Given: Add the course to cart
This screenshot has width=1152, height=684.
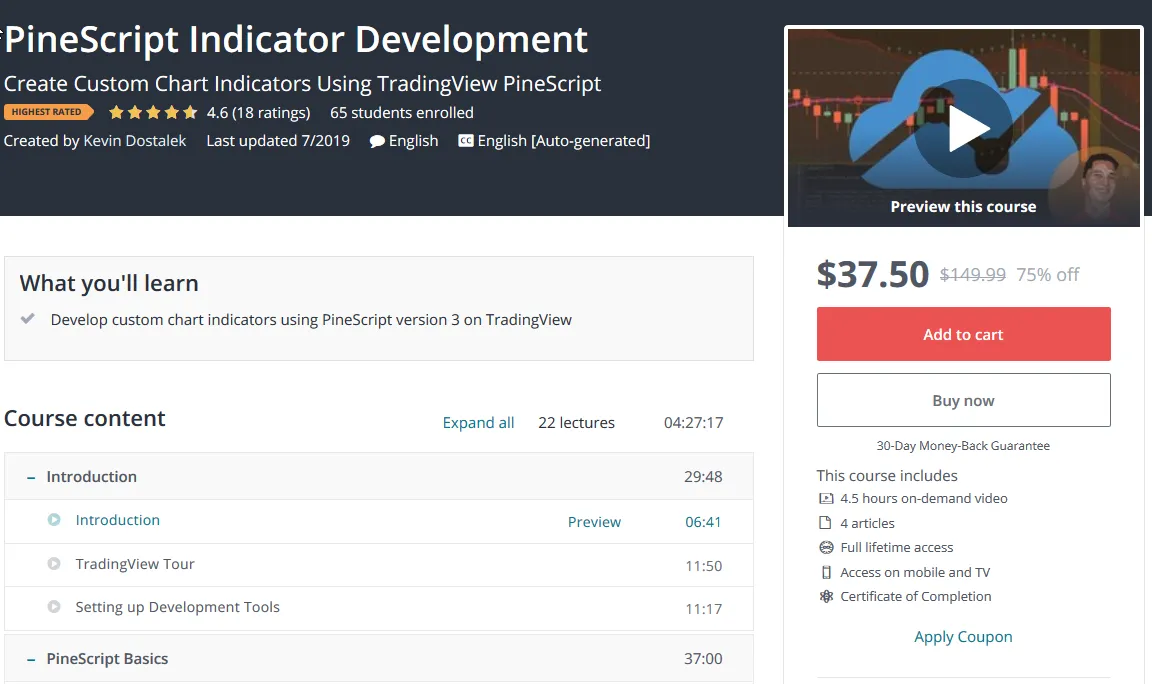Looking at the screenshot, I should click(x=963, y=334).
